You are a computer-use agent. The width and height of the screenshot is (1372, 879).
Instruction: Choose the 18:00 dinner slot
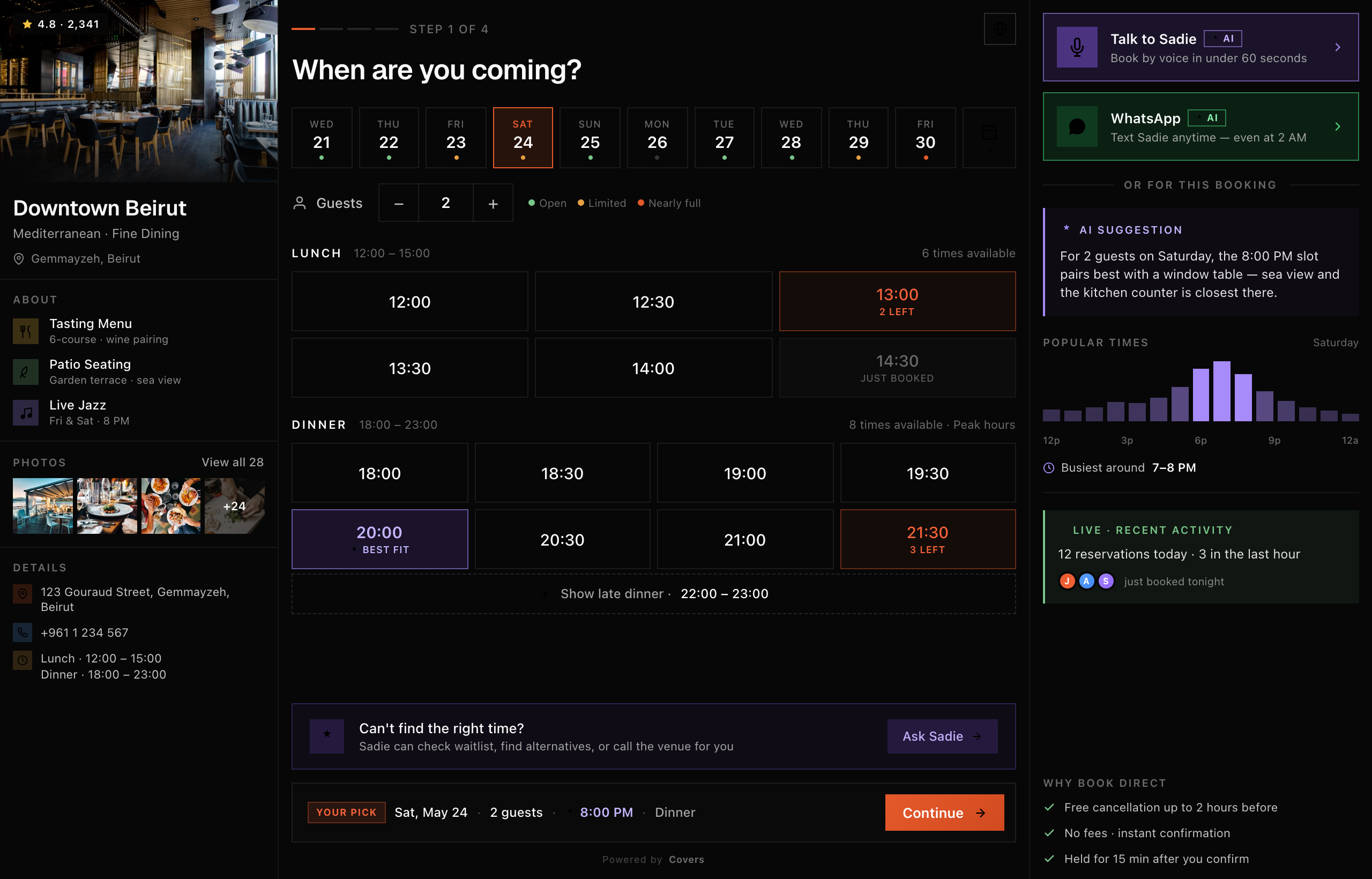(379, 473)
